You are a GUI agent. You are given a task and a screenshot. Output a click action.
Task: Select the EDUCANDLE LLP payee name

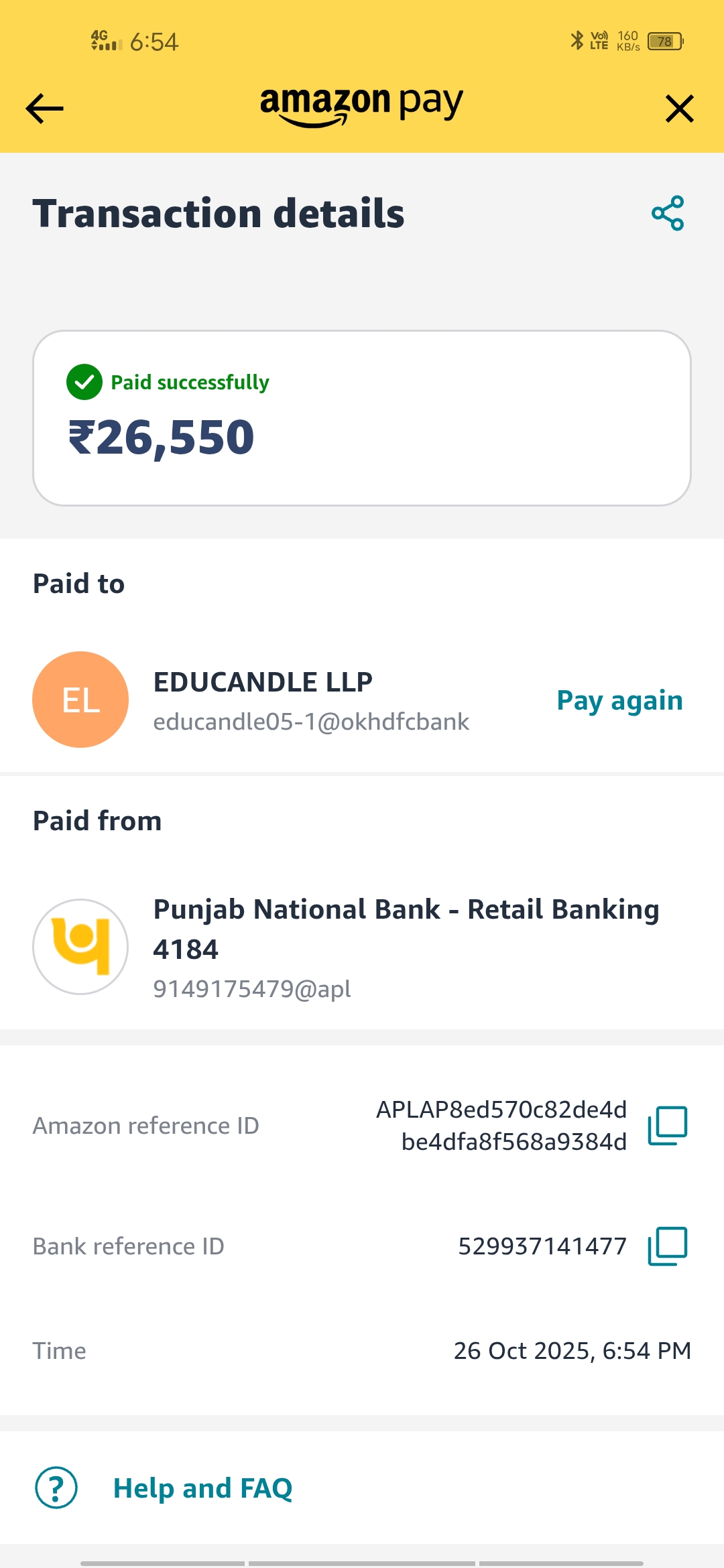[x=263, y=682]
